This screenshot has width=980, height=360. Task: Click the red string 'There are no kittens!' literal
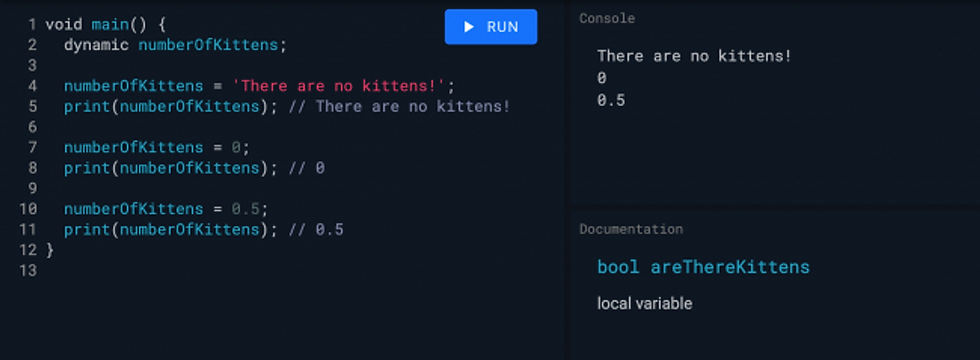(x=339, y=86)
